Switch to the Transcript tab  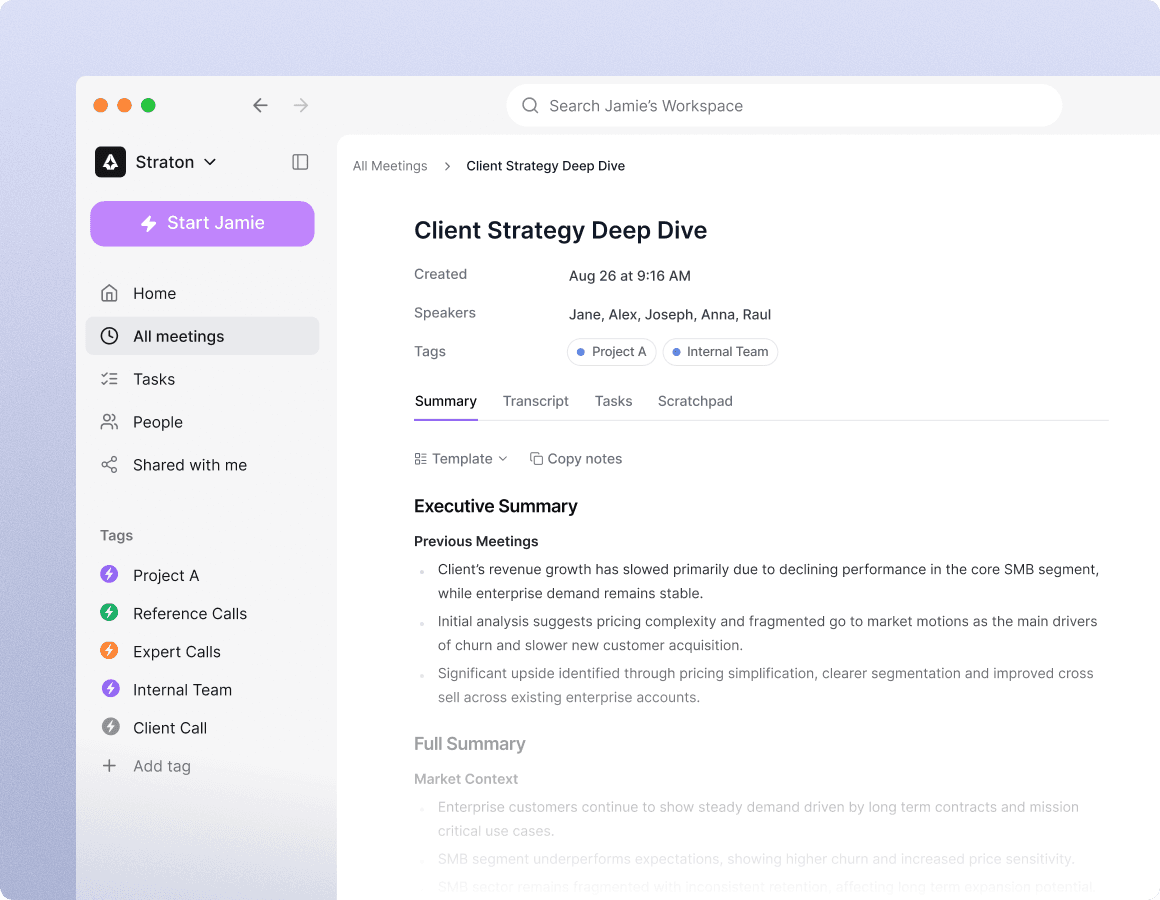535,401
